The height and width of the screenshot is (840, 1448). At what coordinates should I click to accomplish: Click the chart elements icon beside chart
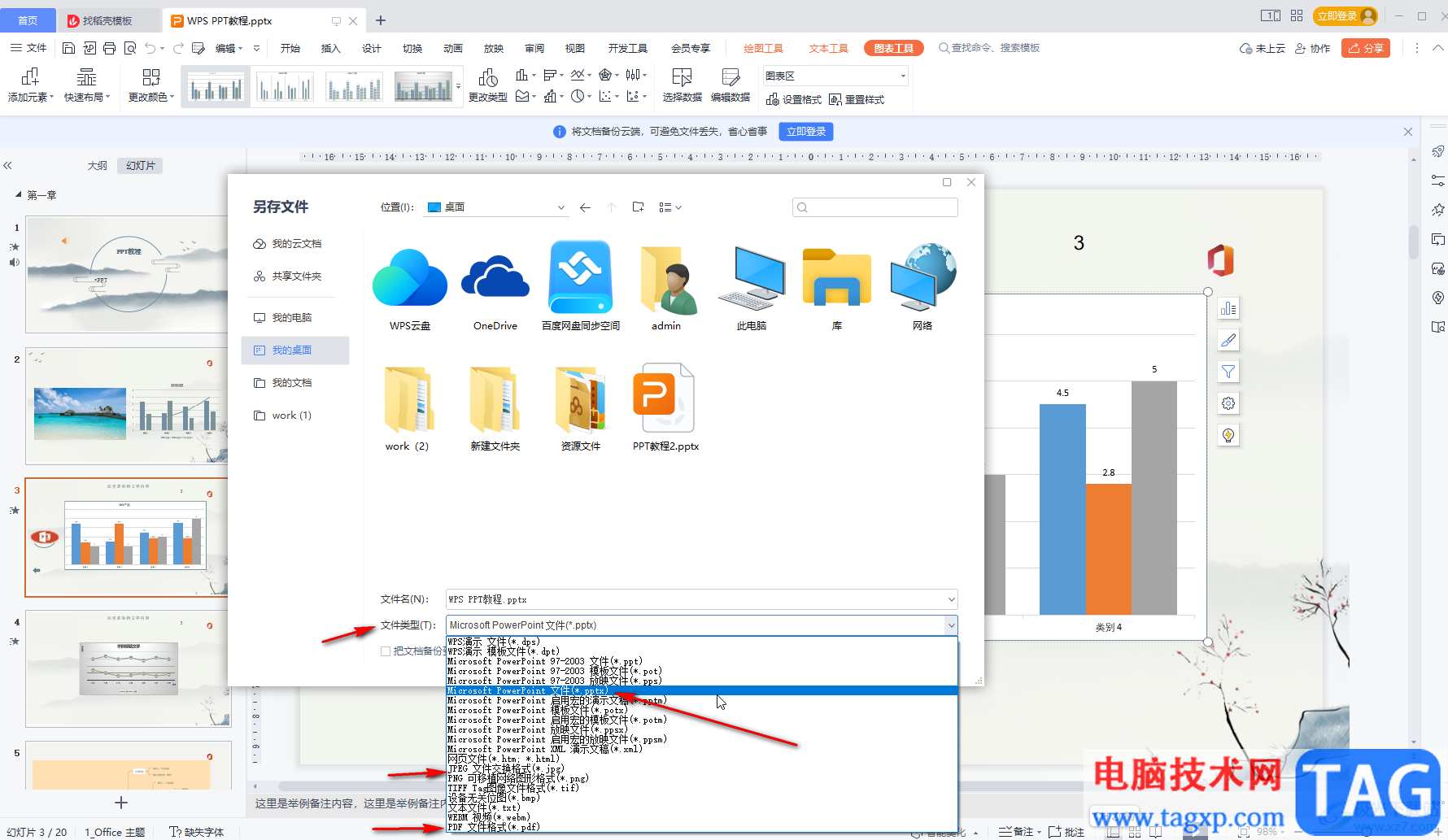coord(1228,309)
